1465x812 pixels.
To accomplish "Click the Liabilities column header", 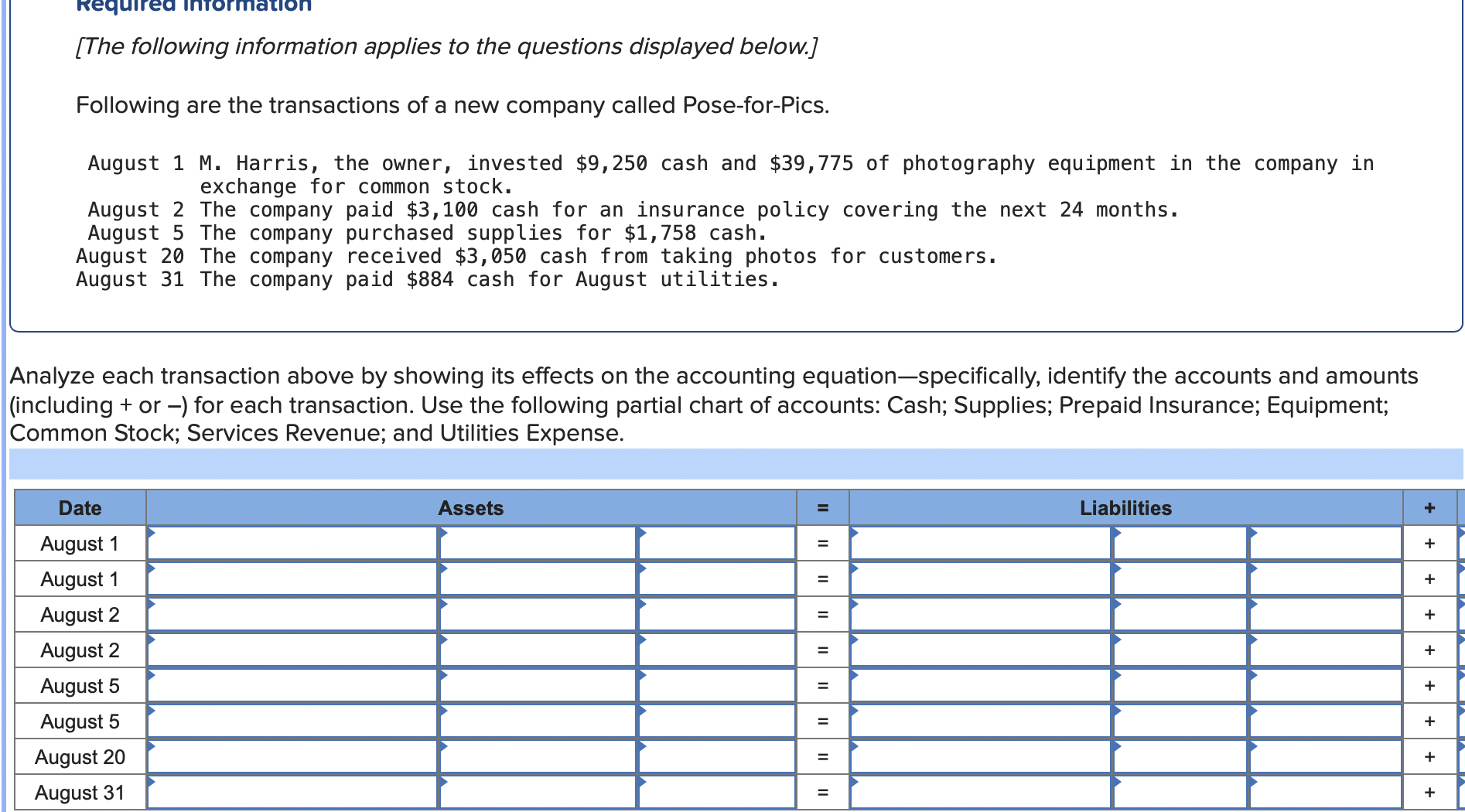I will tap(1125, 507).
